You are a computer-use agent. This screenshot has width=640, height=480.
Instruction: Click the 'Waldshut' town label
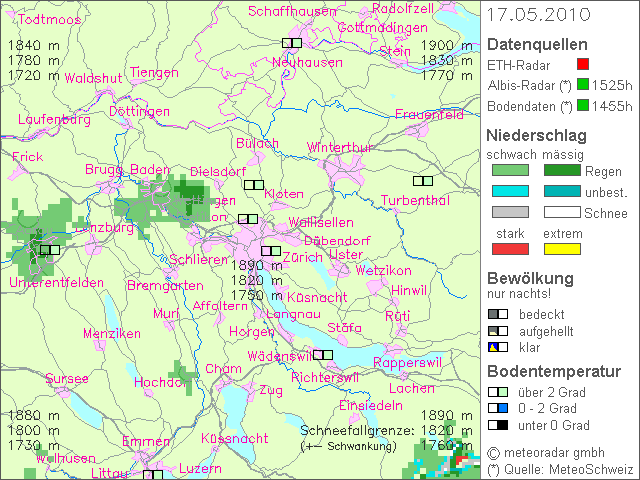pos(93,78)
